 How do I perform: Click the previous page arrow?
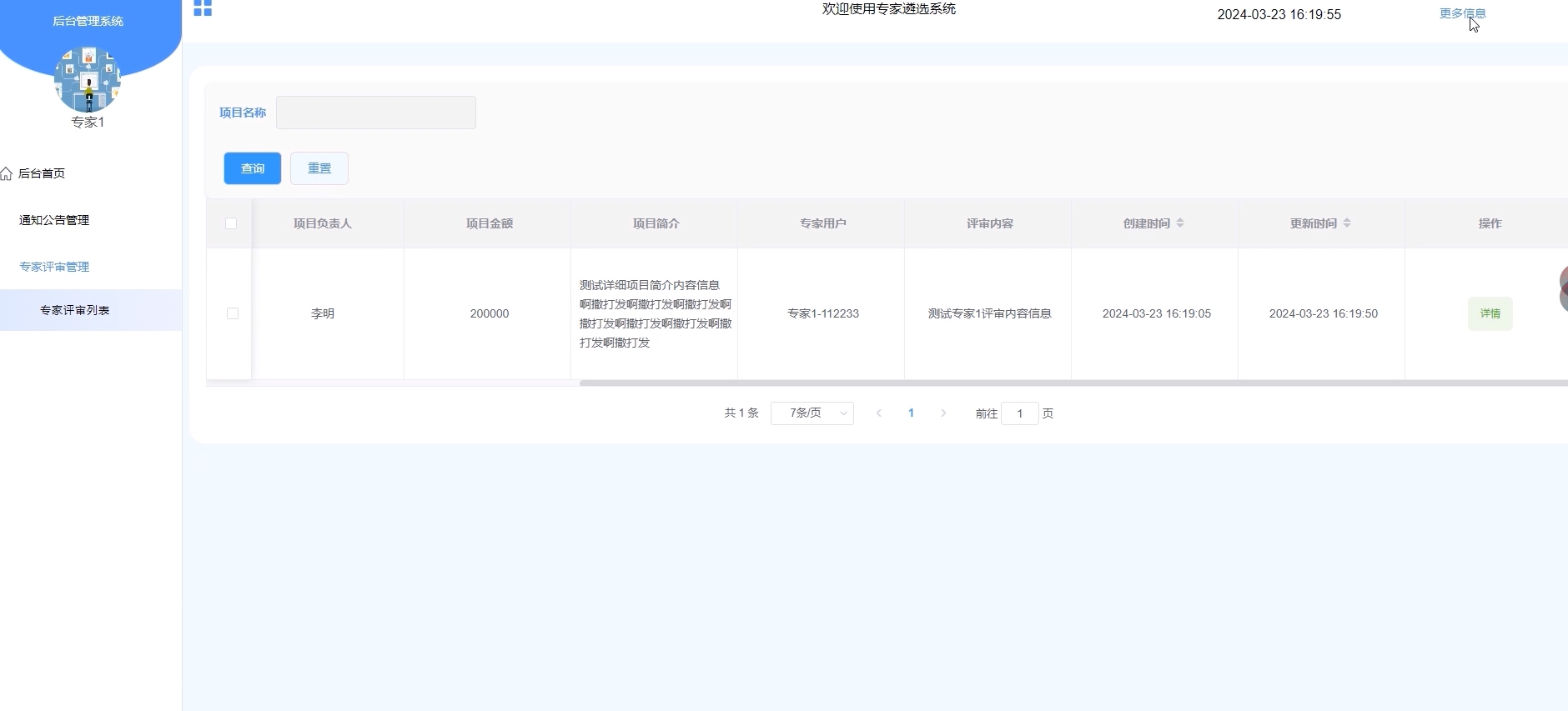coord(879,413)
